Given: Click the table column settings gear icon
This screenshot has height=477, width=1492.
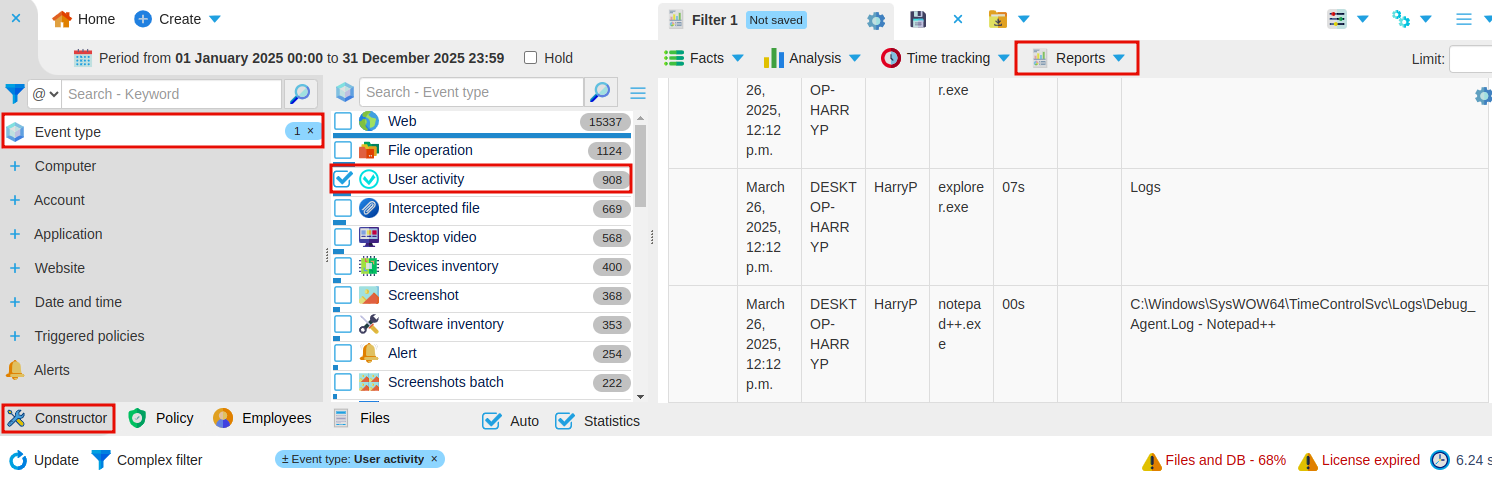Looking at the screenshot, I should (x=1482, y=96).
